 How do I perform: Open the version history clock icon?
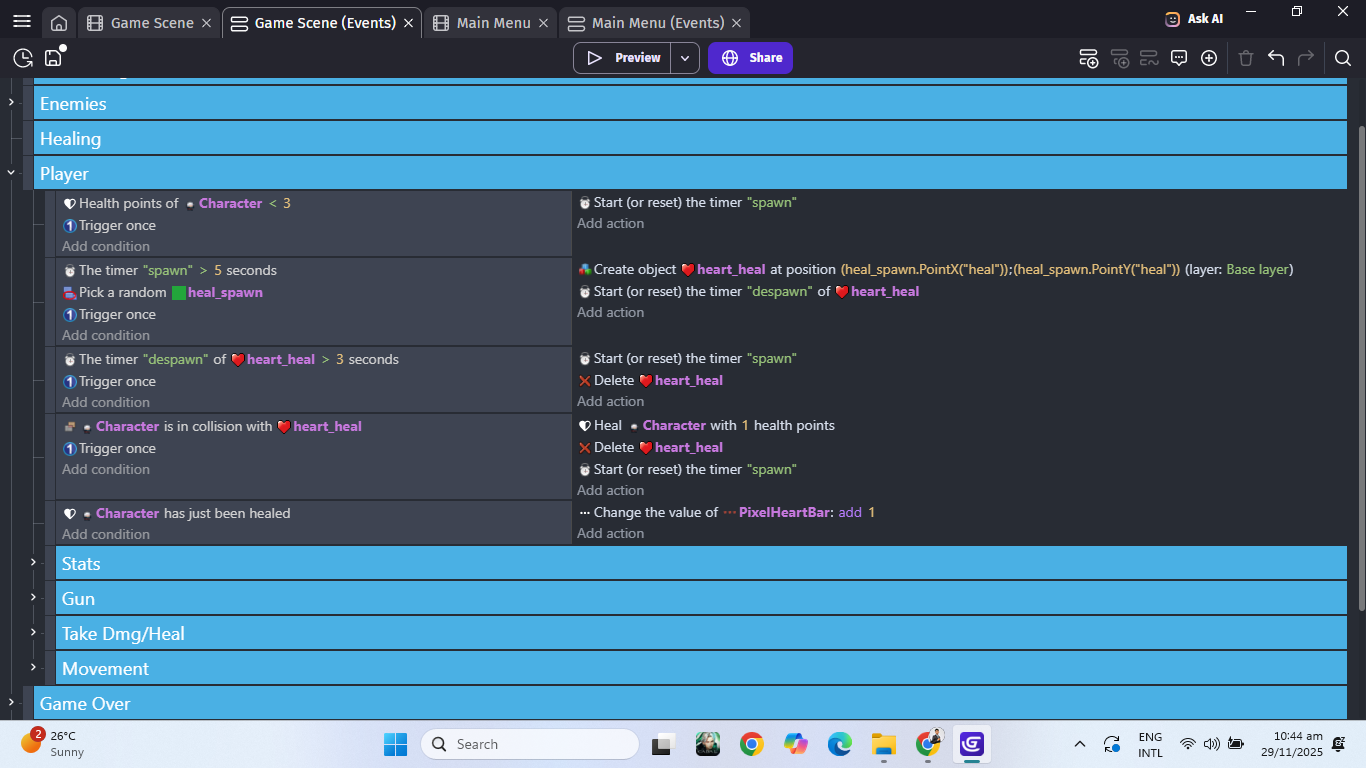(x=22, y=58)
